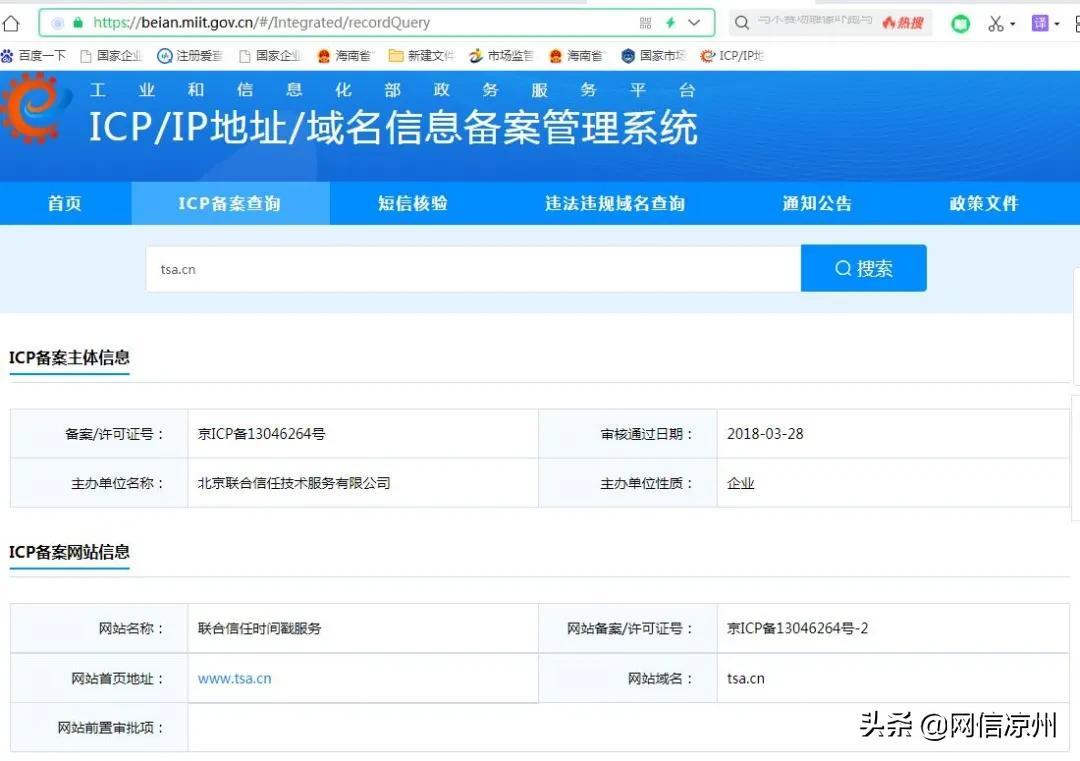
Task: Open the QR code icon in address bar
Action: pos(645,23)
